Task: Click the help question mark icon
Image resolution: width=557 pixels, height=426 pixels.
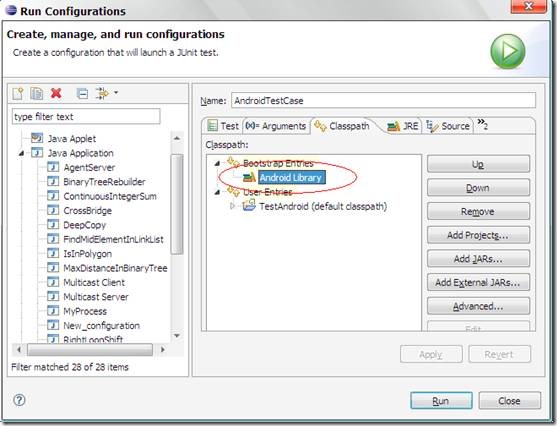Action: click(19, 400)
